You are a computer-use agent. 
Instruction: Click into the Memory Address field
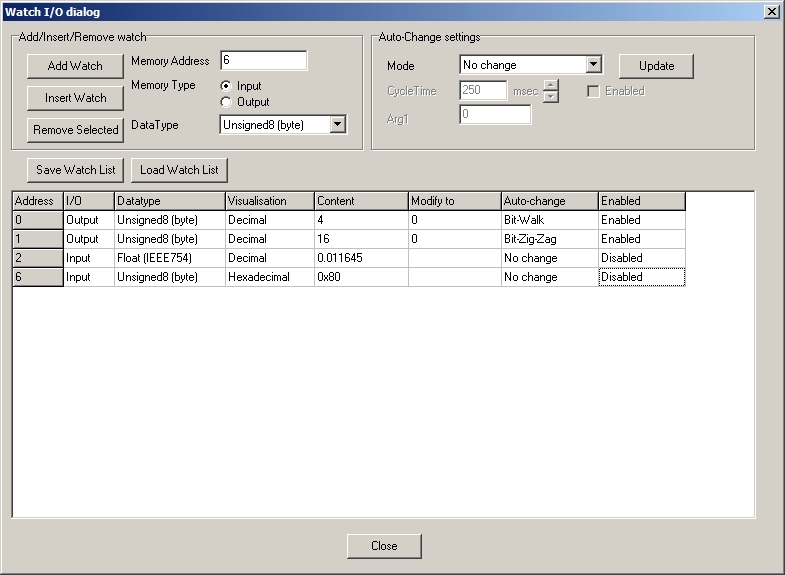(263, 61)
